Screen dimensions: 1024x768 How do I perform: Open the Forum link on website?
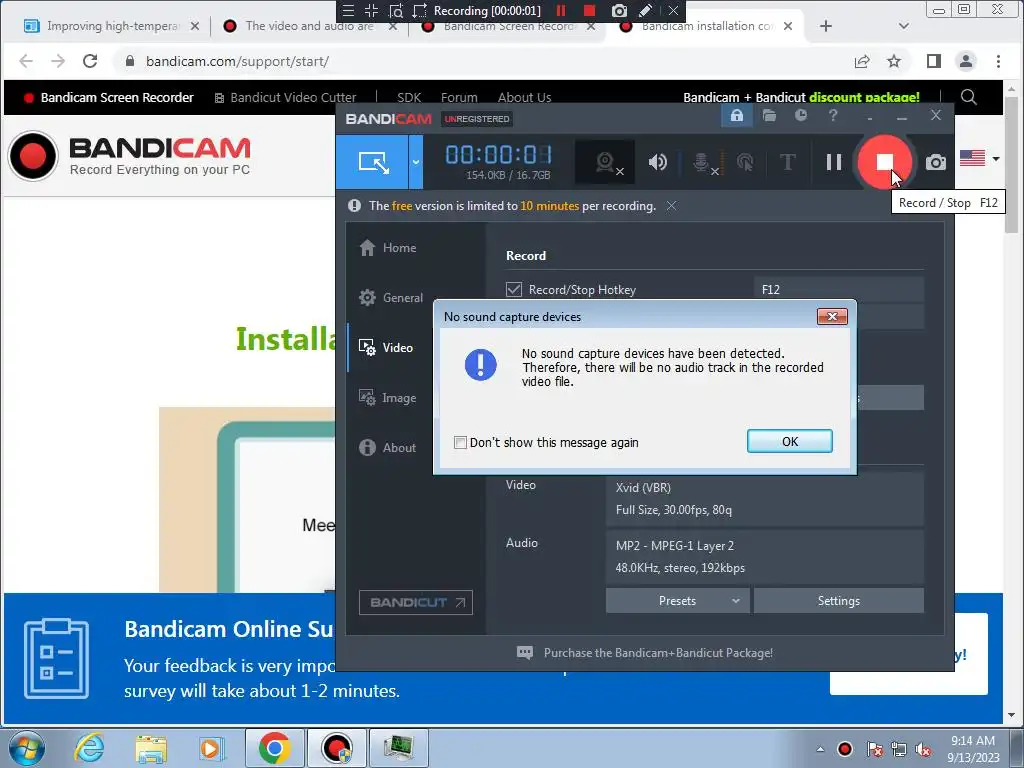point(459,97)
